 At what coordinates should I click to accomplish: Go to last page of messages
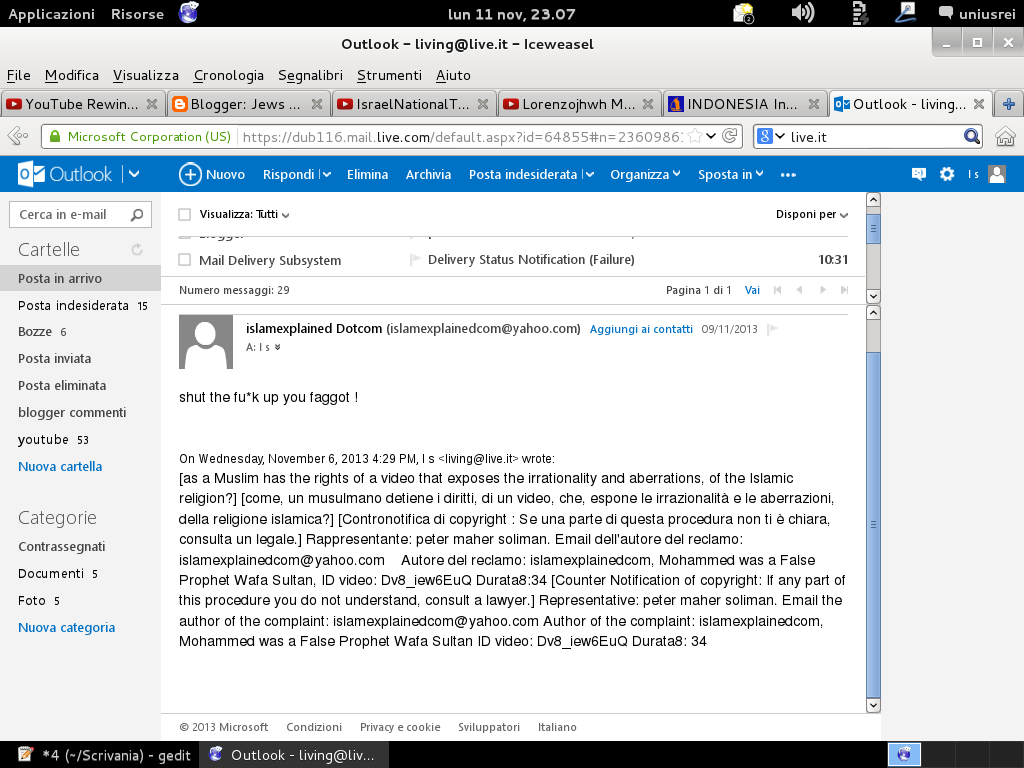click(x=844, y=290)
